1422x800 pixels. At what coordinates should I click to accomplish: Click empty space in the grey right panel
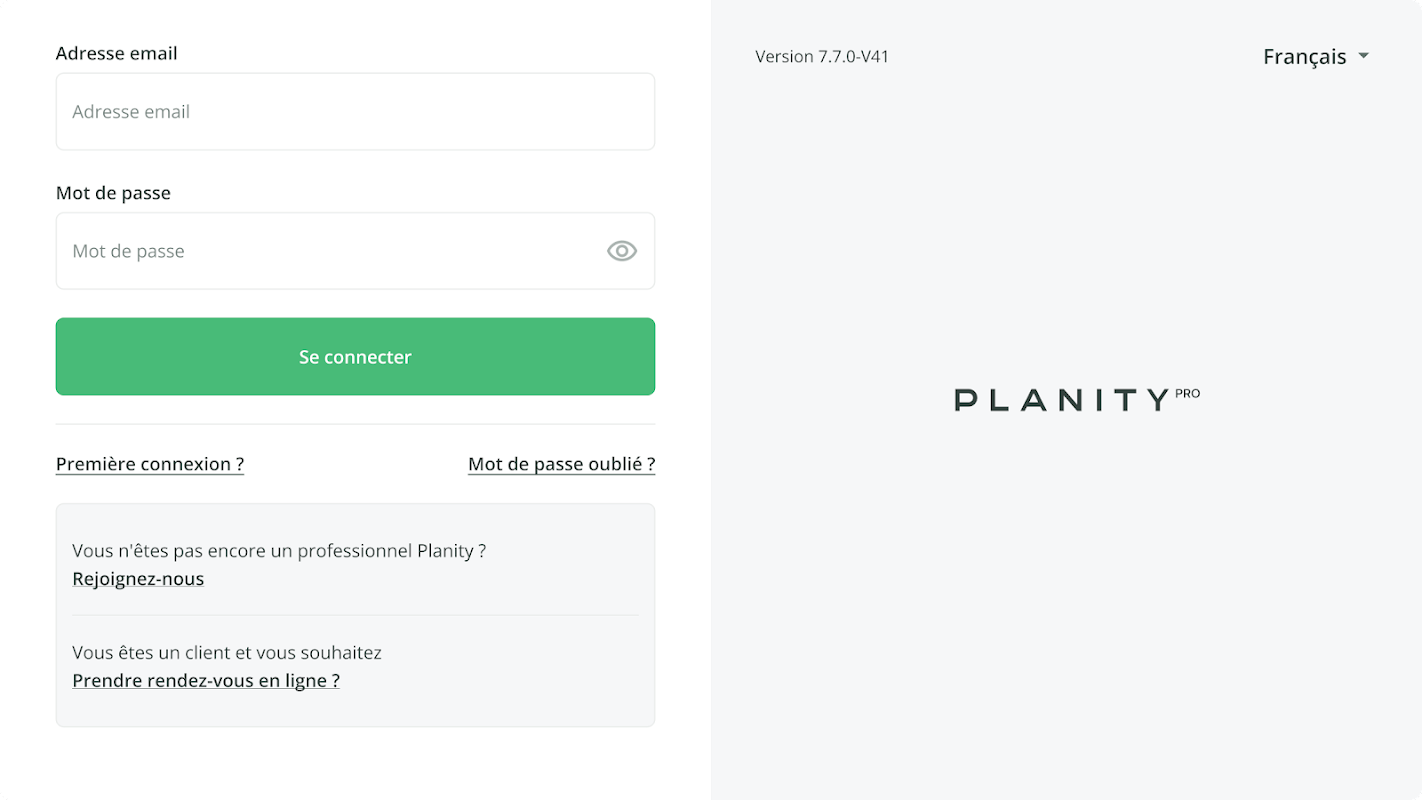[x=1066, y=620]
